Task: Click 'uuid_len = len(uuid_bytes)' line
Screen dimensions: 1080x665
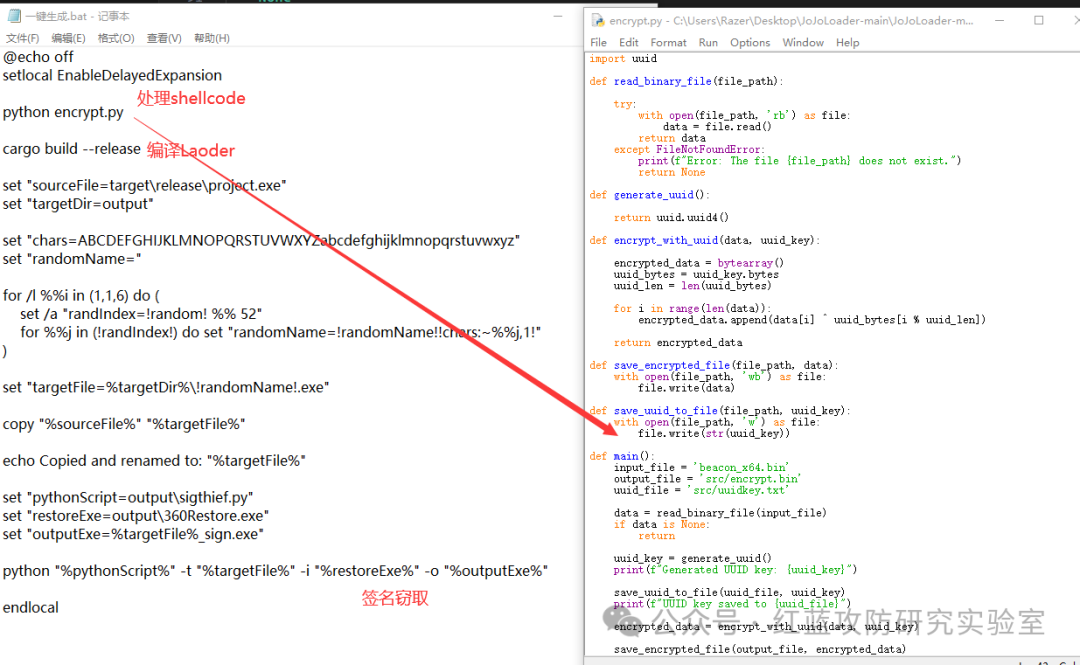Action: [692, 286]
